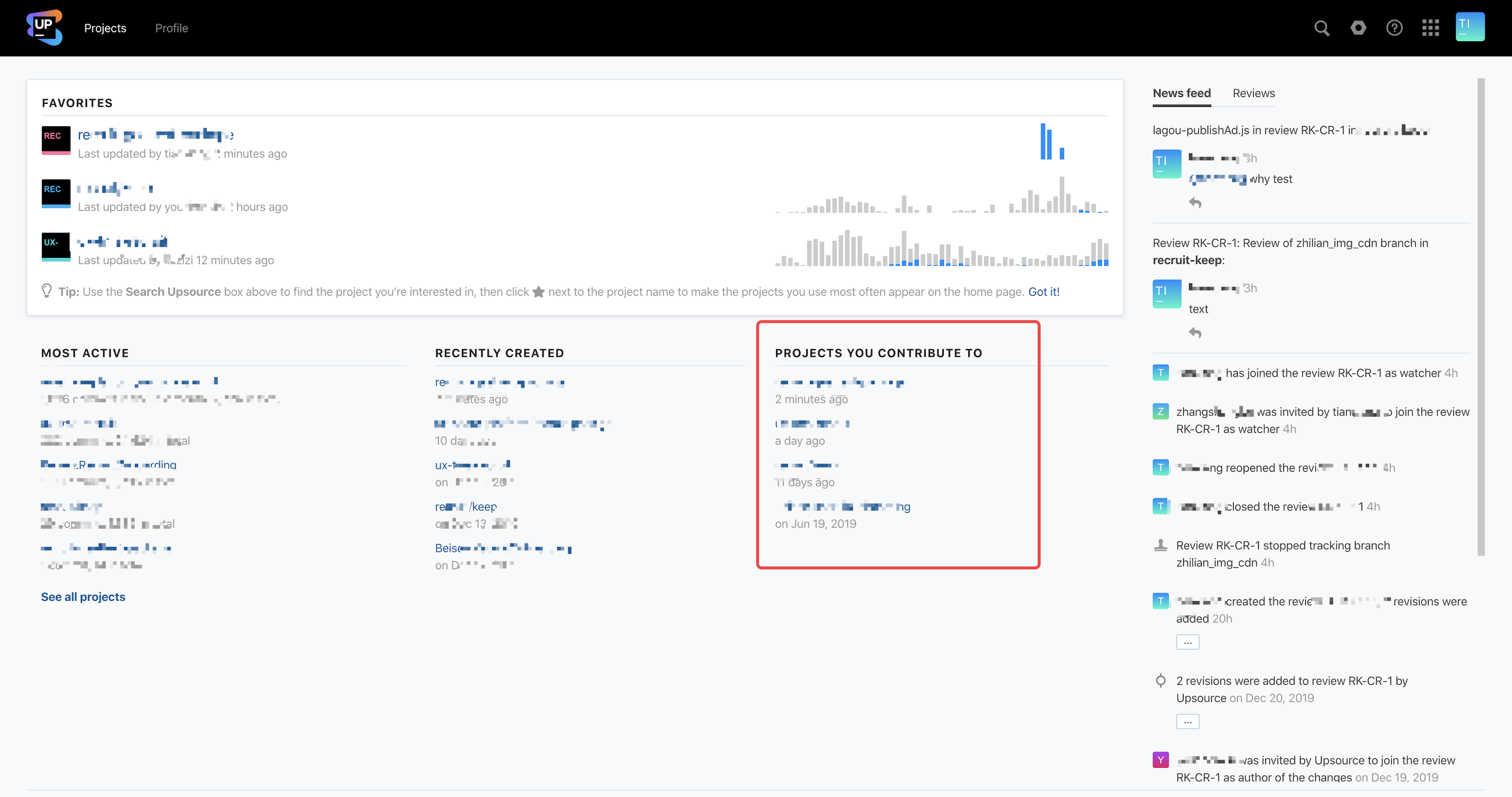
Task: Click commit icon beside 2 revisions added
Action: pos(1160,681)
